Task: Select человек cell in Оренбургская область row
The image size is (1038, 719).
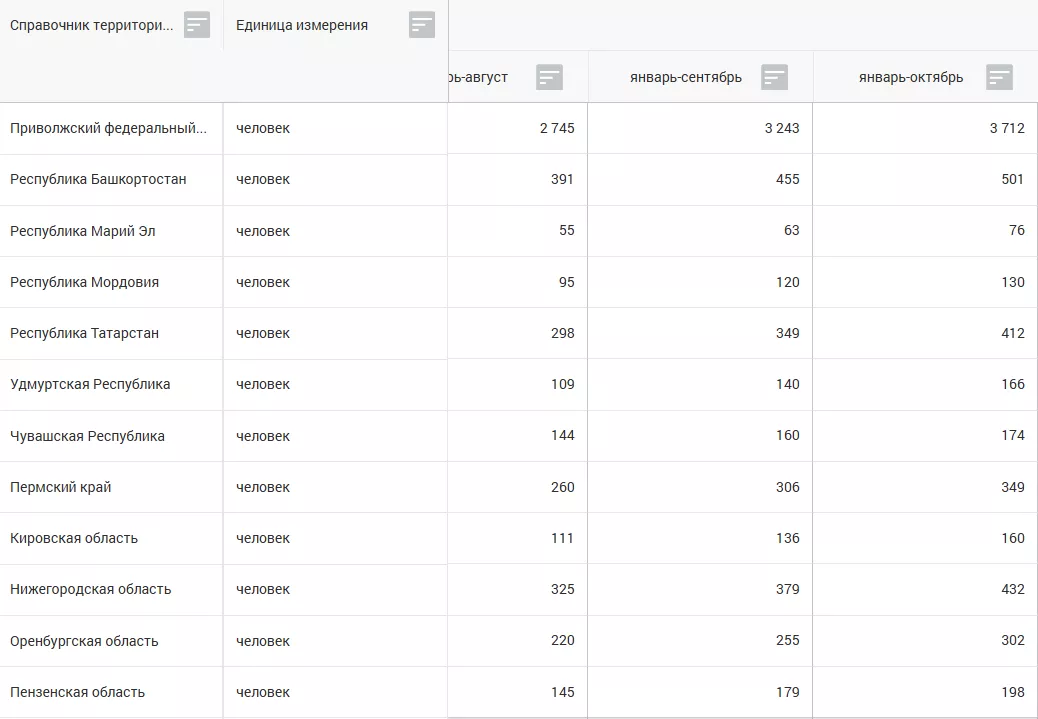Action: (263, 641)
